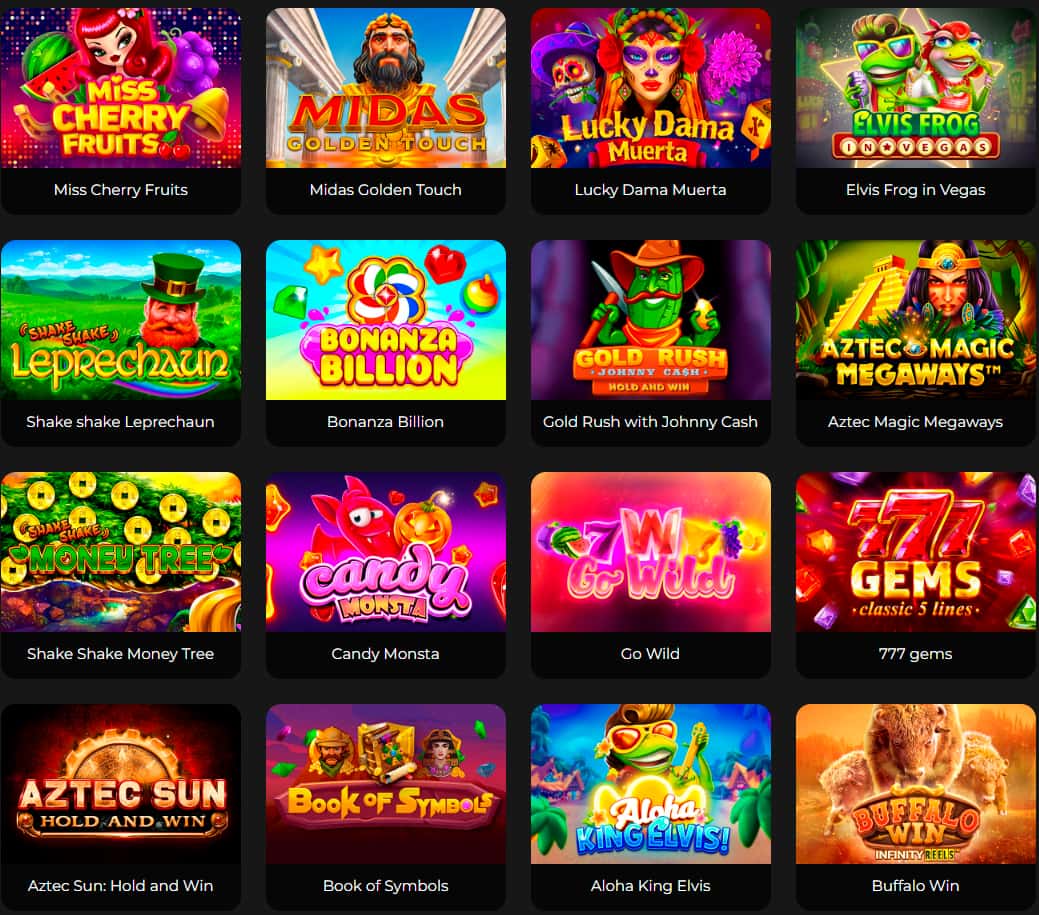
Task: Open the 777 Gems classic thumbnail
Action: [x=916, y=552]
